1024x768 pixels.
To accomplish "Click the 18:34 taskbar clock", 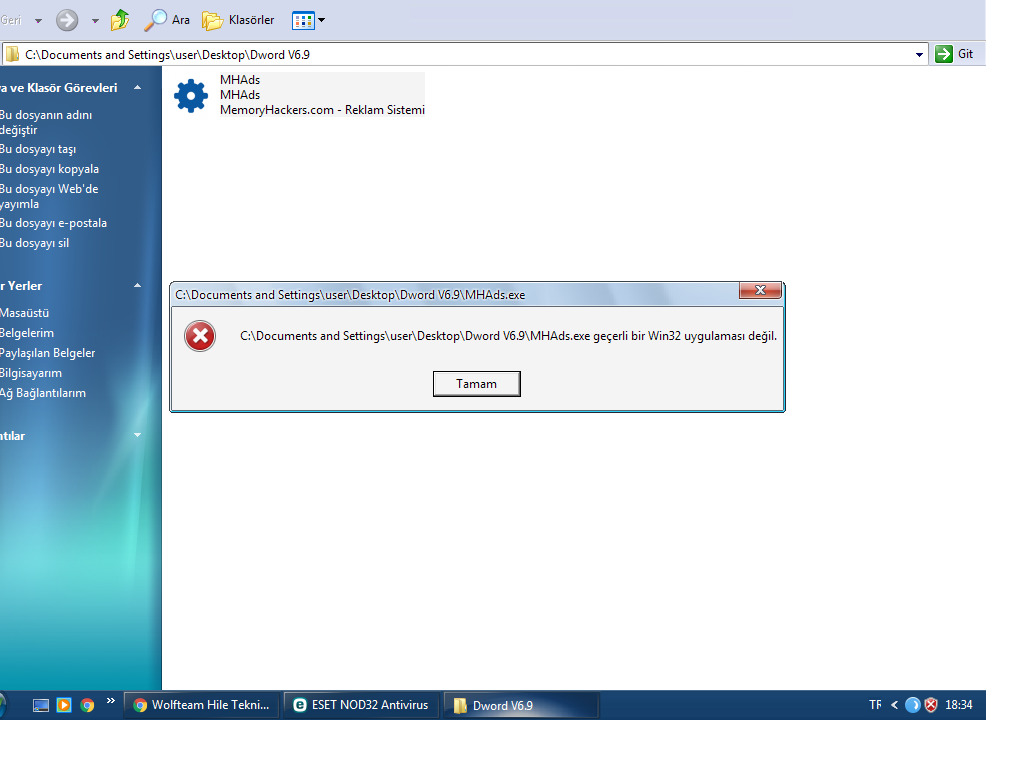I will click(x=959, y=705).
